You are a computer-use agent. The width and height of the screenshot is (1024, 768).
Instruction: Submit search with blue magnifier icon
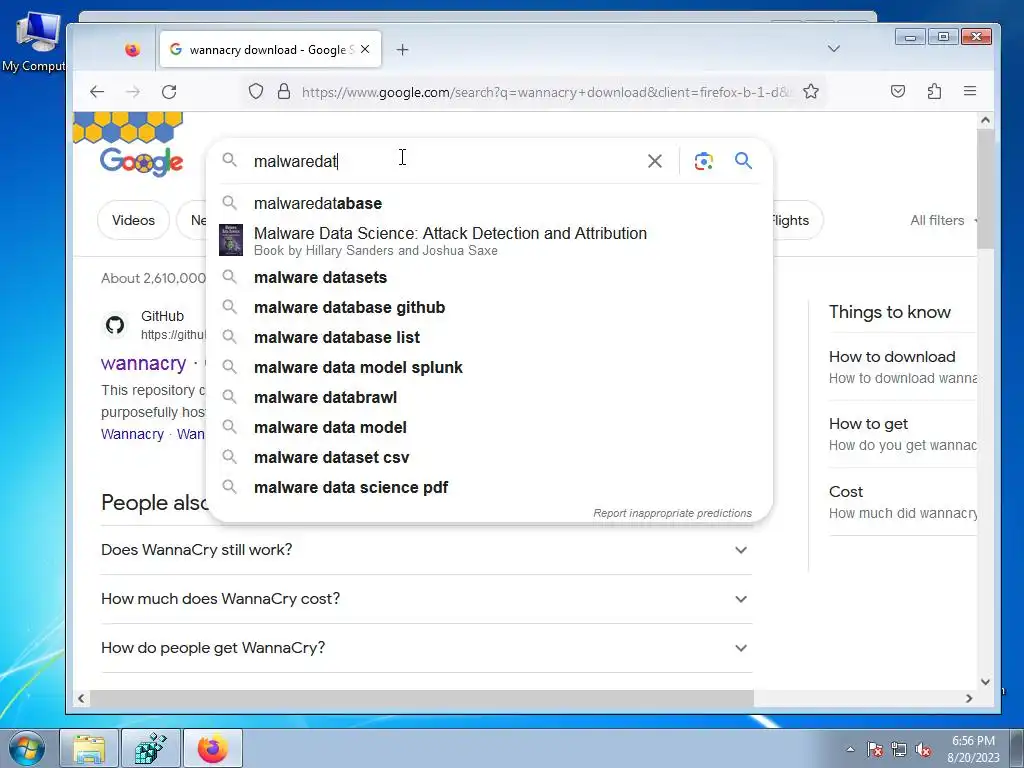743,161
